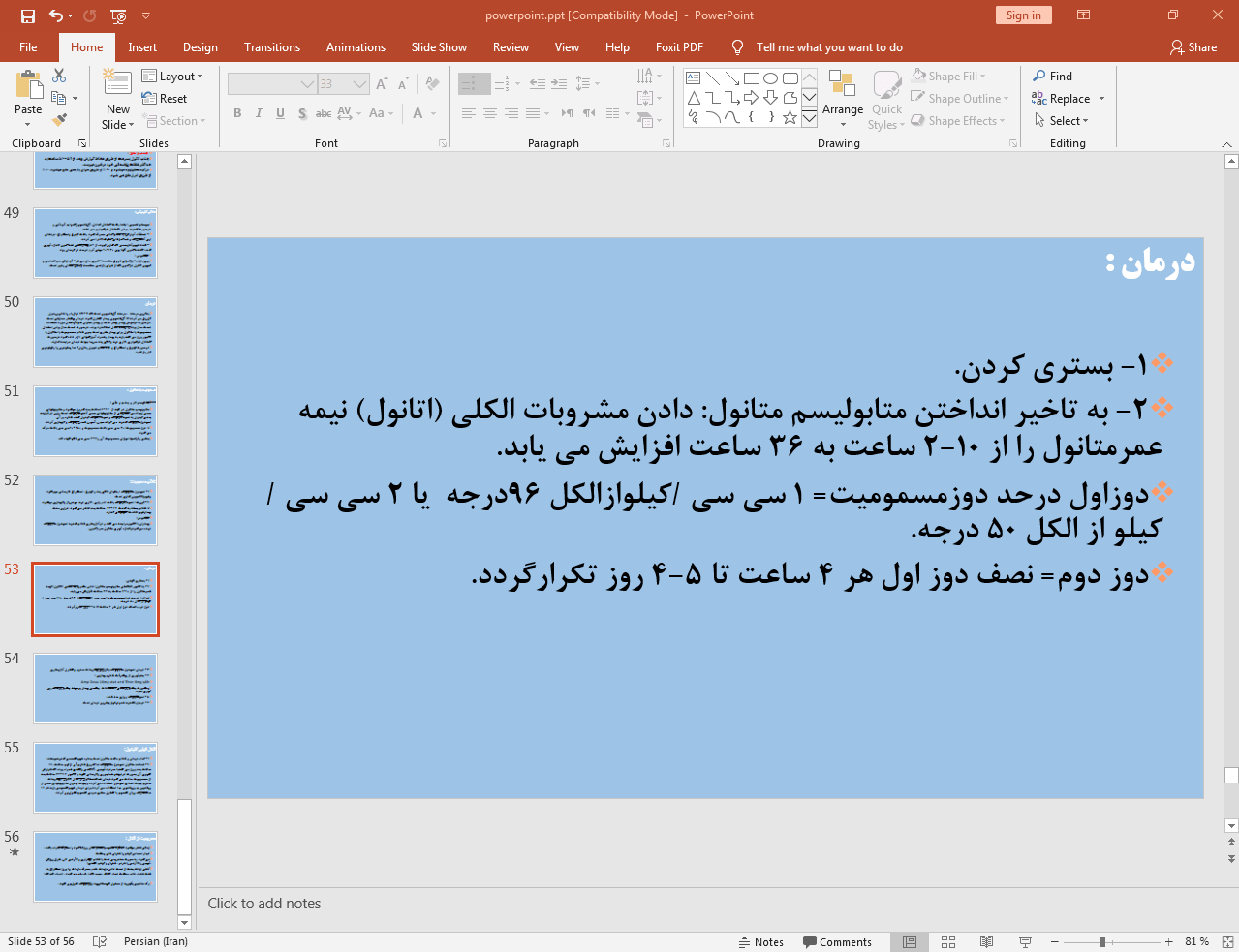This screenshot has height=952, width=1239.
Task: Insert the star shape from gallery
Action: click(x=790, y=117)
